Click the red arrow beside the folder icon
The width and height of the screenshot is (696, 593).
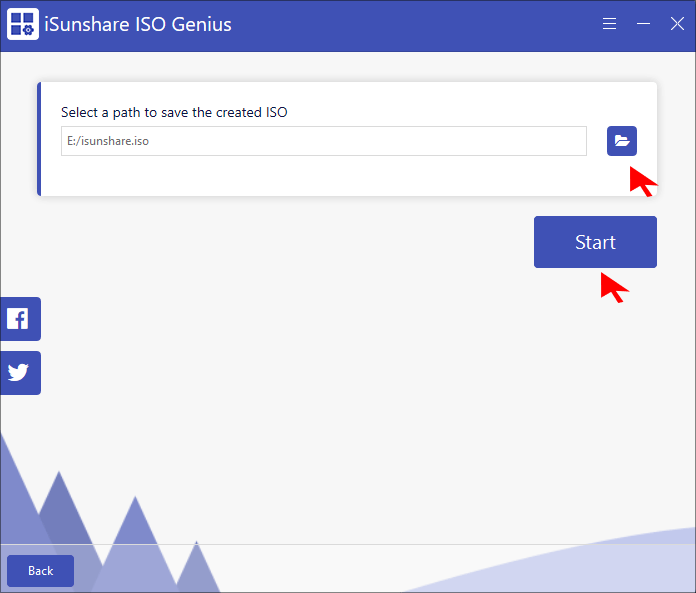(x=642, y=181)
